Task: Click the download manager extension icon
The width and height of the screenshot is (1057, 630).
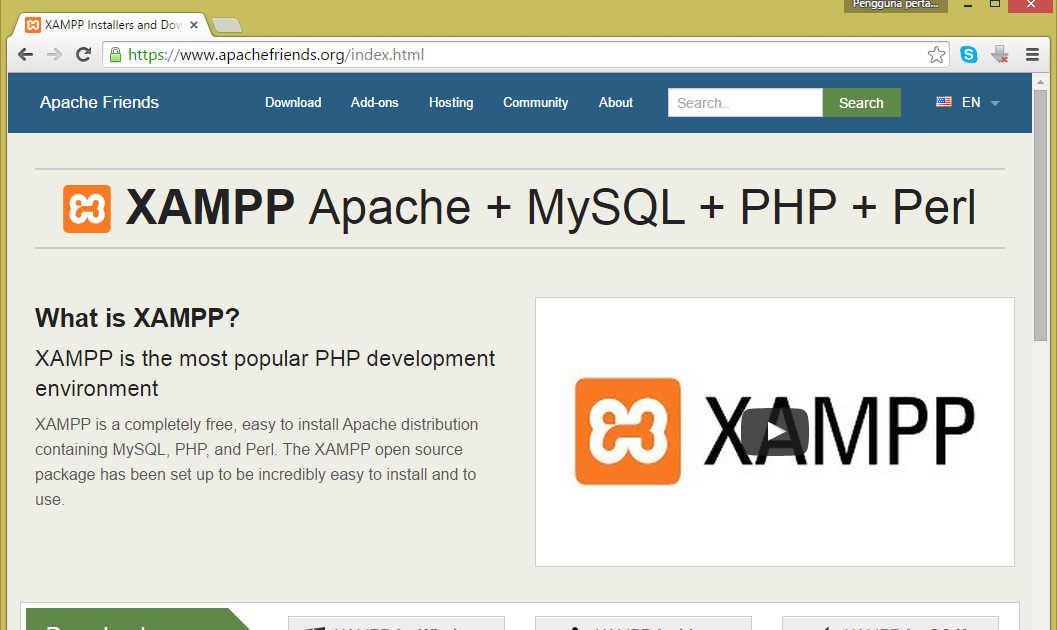Action: click(1000, 55)
